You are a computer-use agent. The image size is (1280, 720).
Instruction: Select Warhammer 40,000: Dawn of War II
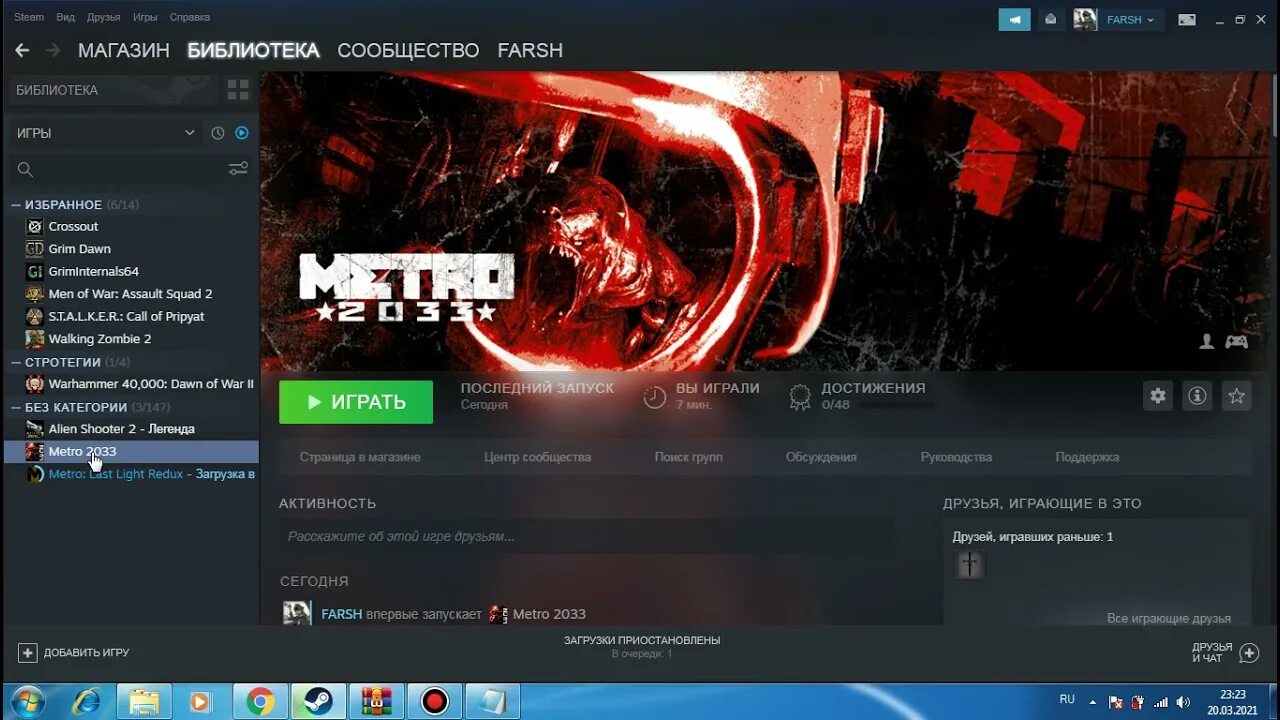150,384
